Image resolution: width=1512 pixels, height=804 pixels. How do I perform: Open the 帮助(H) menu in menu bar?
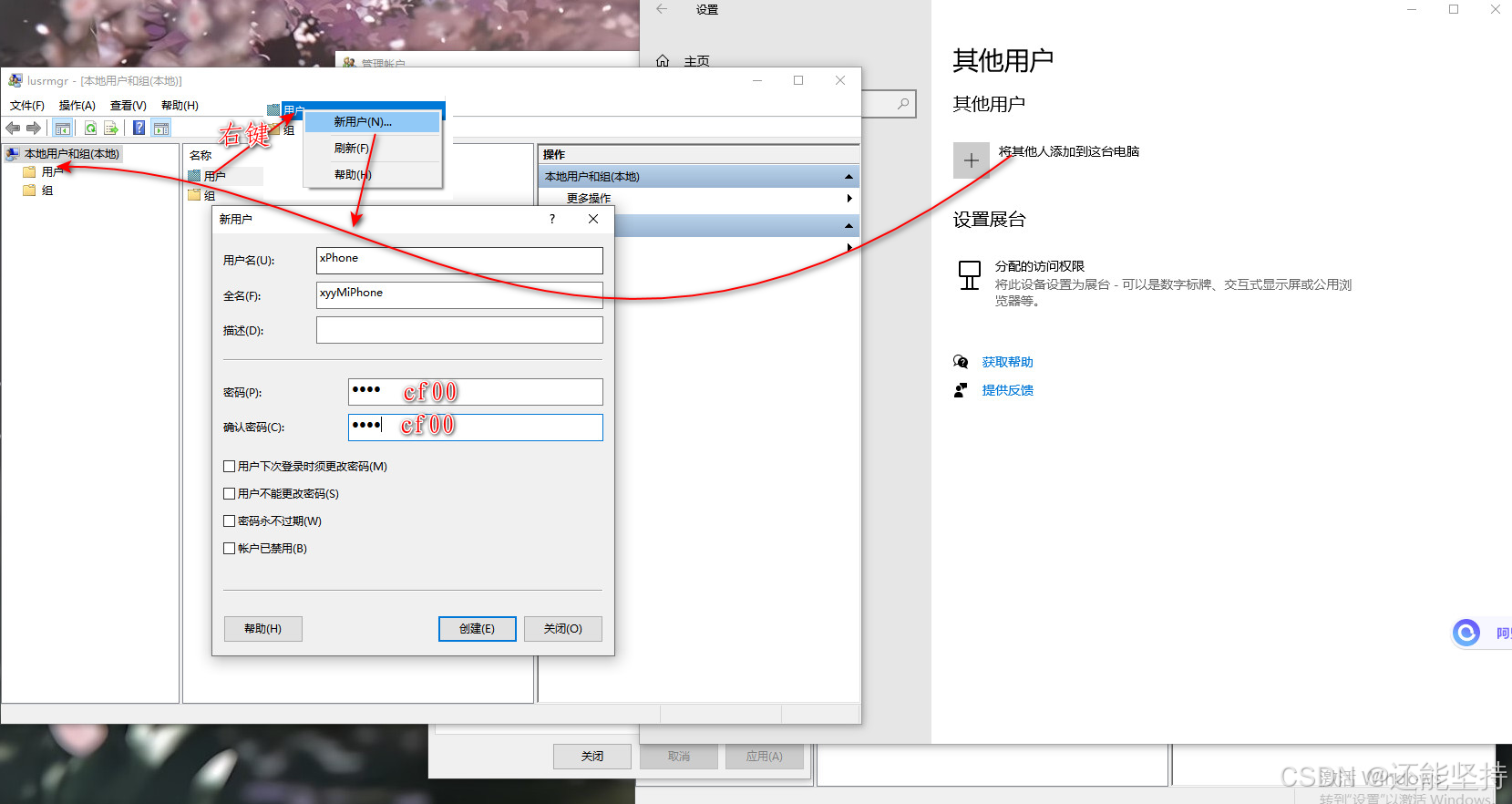click(x=180, y=106)
